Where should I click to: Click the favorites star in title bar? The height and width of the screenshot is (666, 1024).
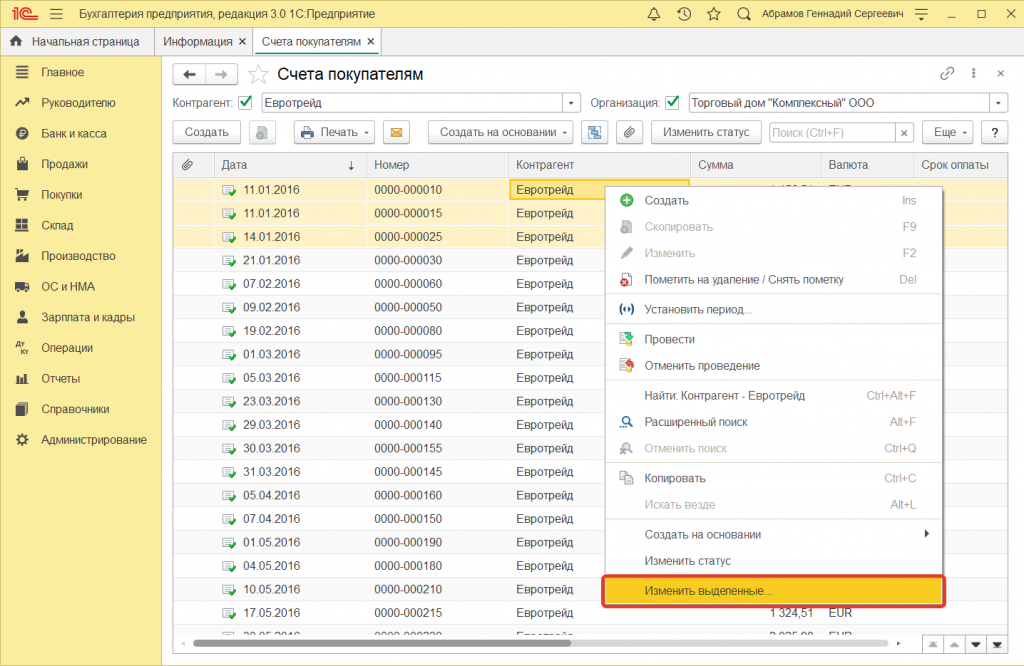pyautogui.click(x=713, y=15)
